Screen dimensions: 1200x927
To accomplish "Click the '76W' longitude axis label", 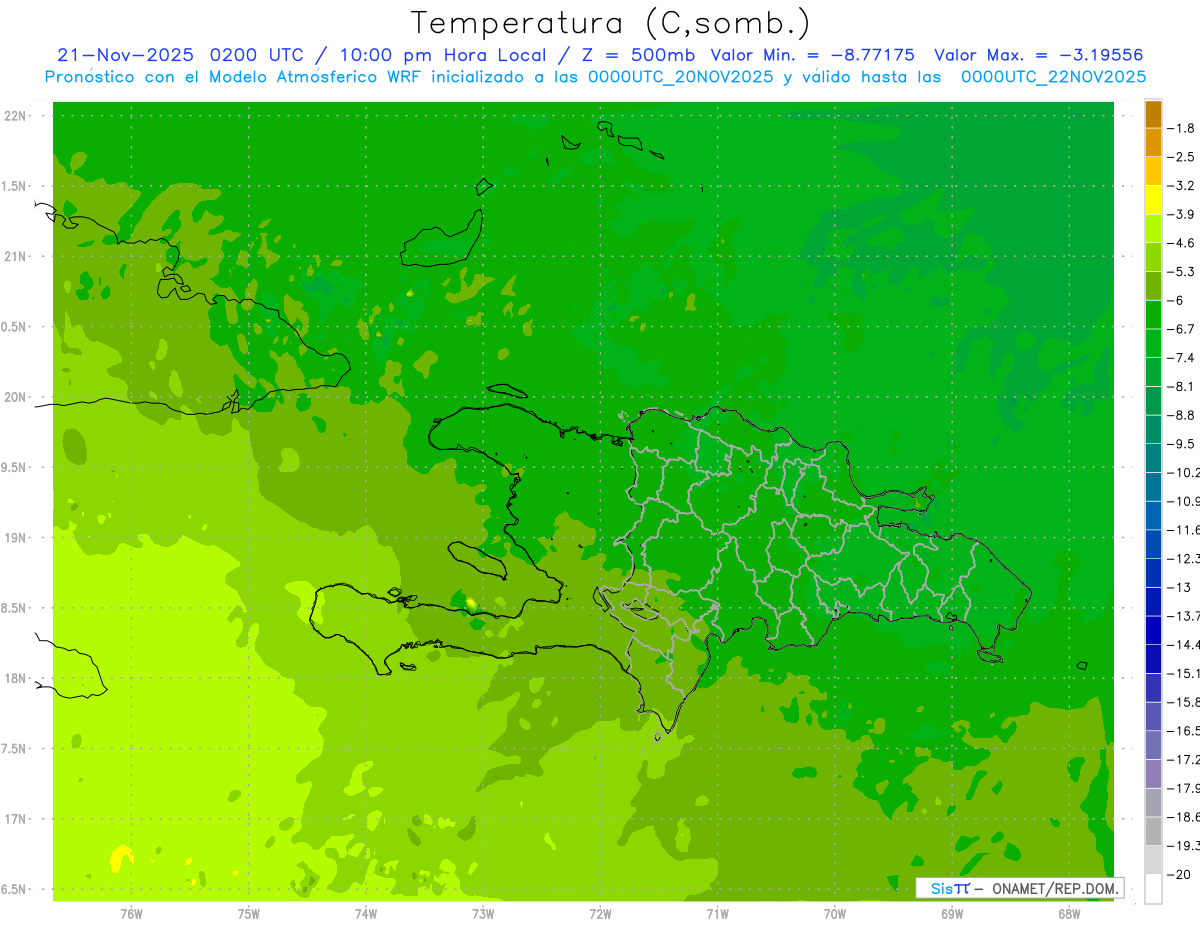I will [131, 914].
